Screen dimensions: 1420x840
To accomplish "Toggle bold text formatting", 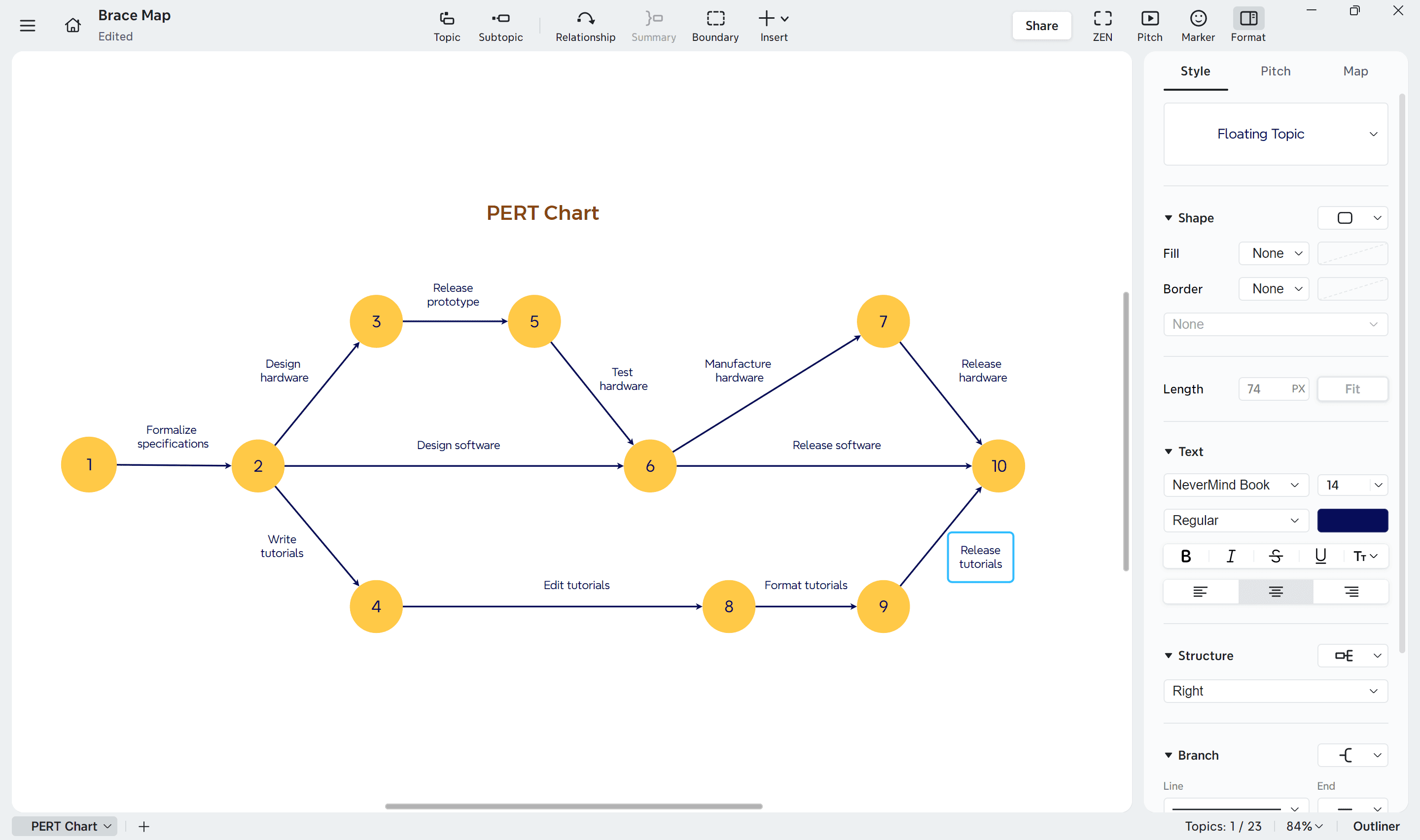I will click(1185, 556).
